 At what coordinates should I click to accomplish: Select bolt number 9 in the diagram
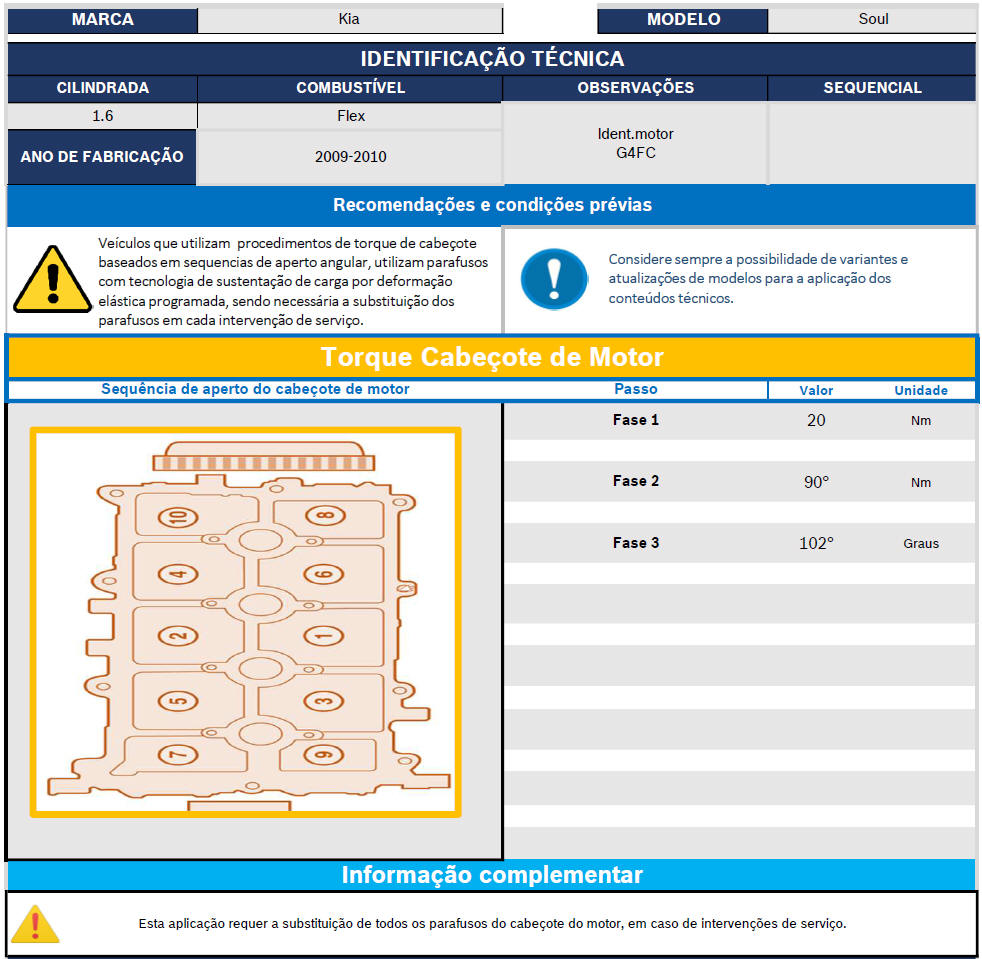[x=323, y=755]
